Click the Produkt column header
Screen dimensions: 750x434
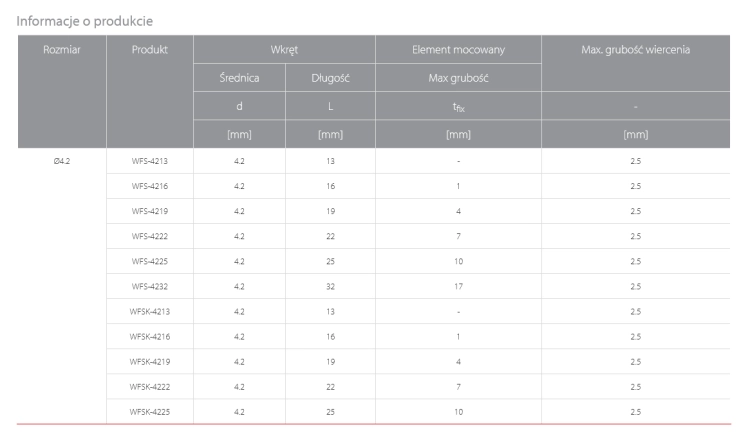[x=150, y=50]
